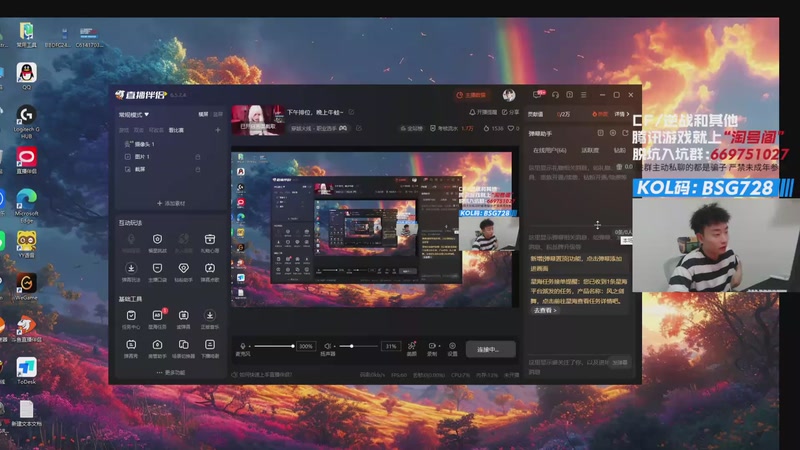Screen dimensions: 800x450
Task: Open the 弹幕秀 tool
Action: pos(131,348)
